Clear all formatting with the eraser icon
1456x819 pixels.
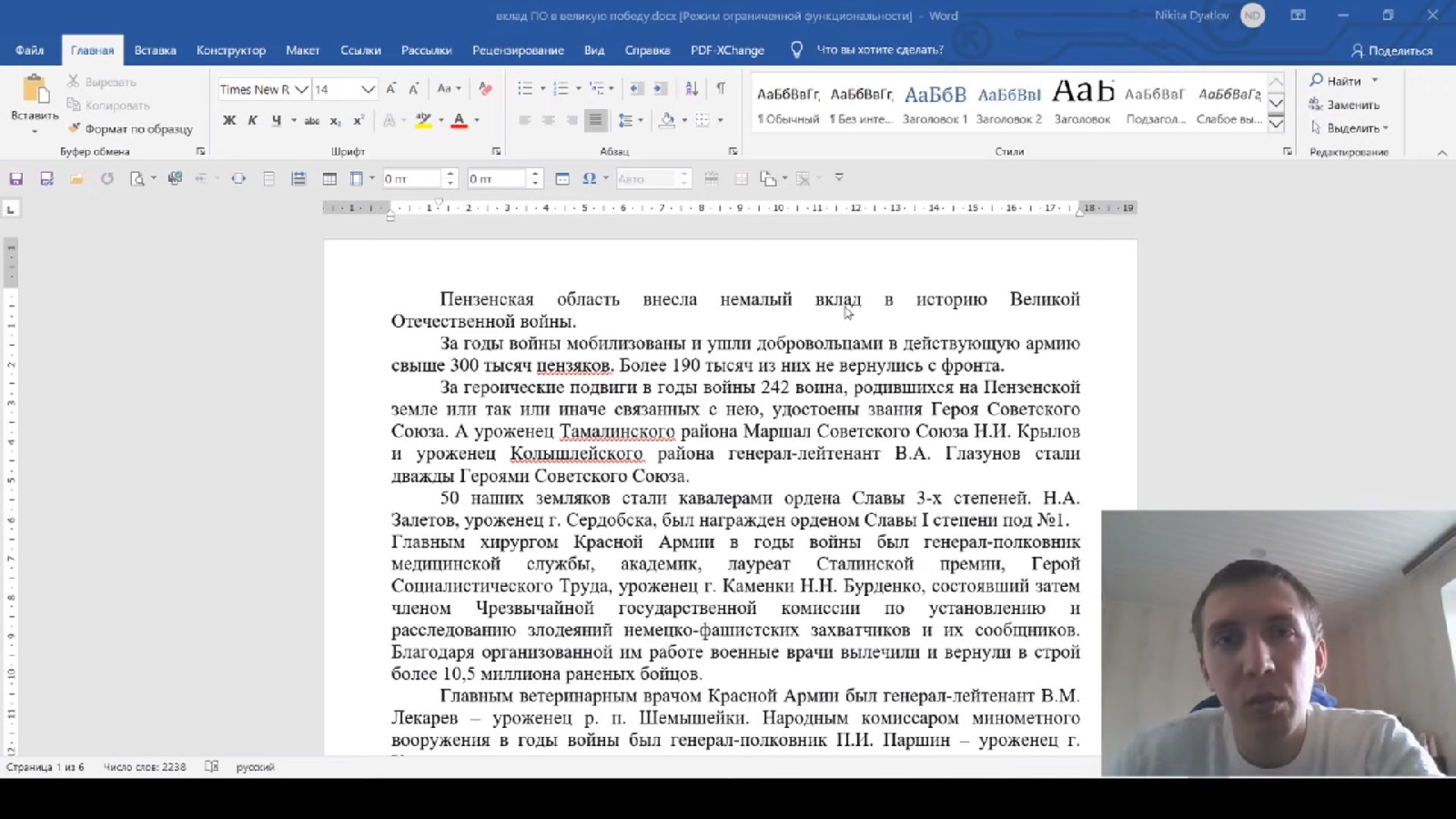click(x=485, y=89)
